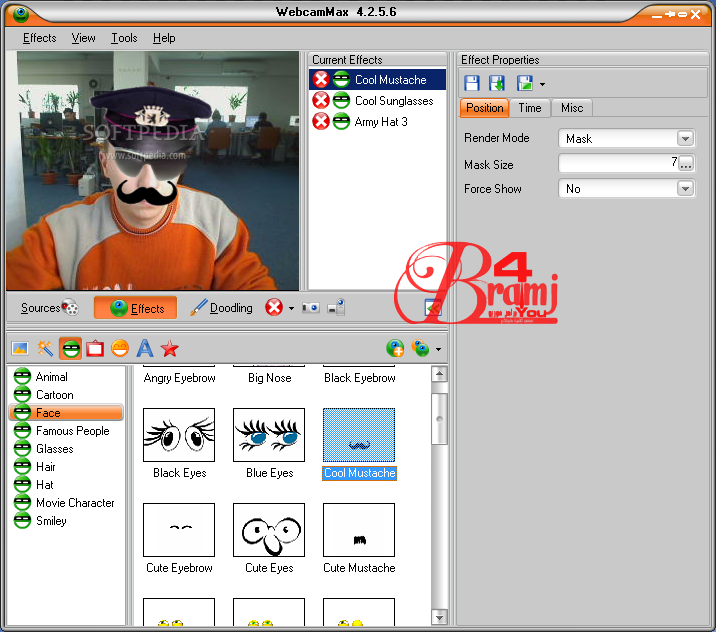Click the add-effect globe with plus icon
The height and width of the screenshot is (632, 716).
(395, 349)
